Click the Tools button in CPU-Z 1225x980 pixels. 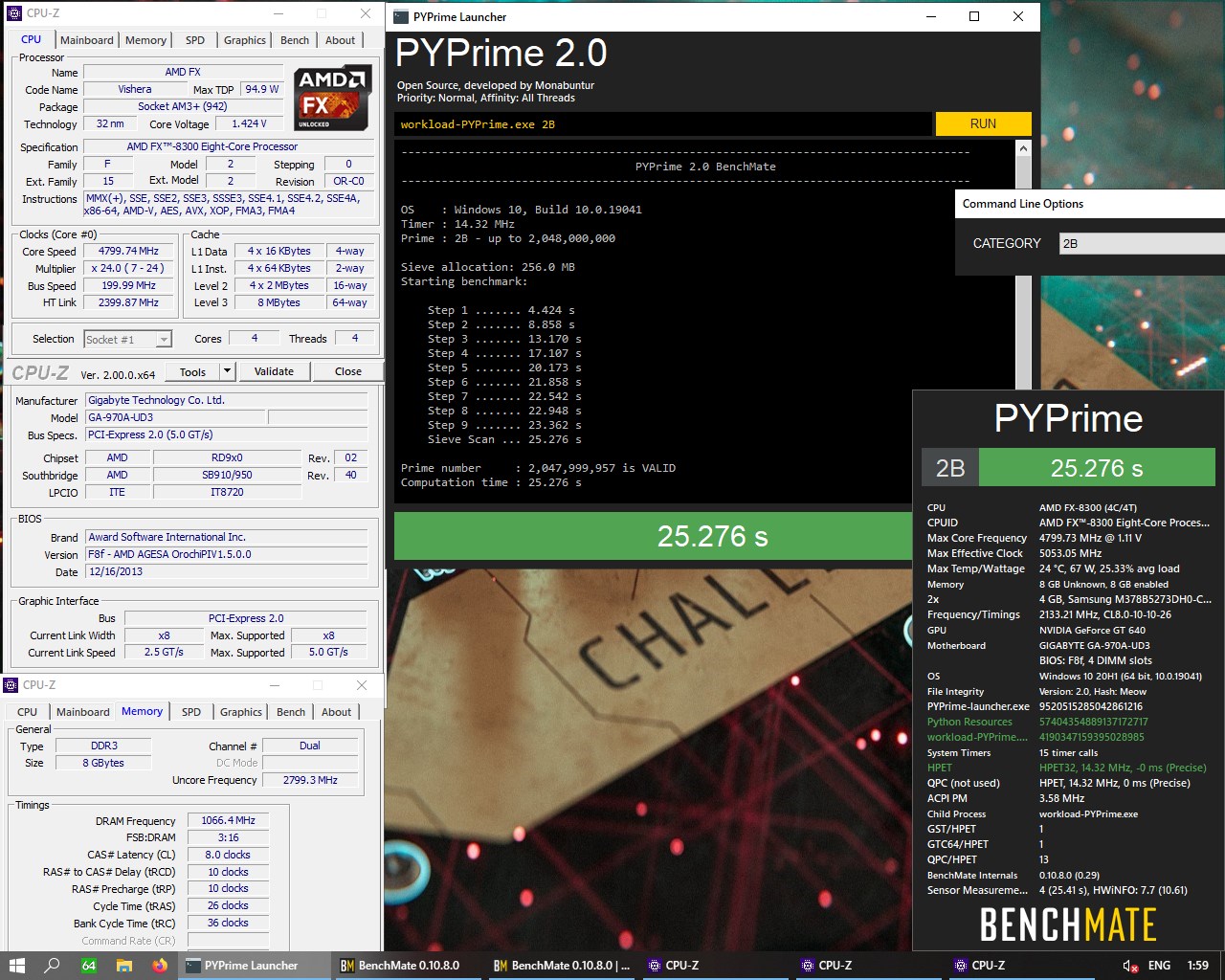click(x=192, y=371)
